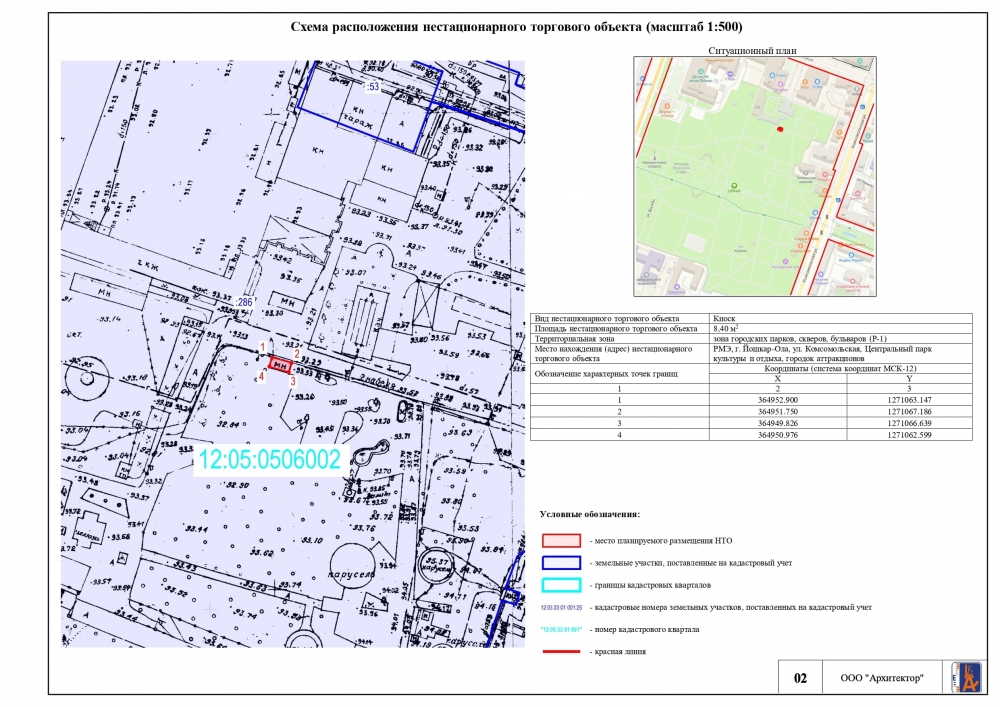Viewport: 1000px width, 707px height.
Task: Select boundary point 3 on the plan
Action: (x=293, y=381)
